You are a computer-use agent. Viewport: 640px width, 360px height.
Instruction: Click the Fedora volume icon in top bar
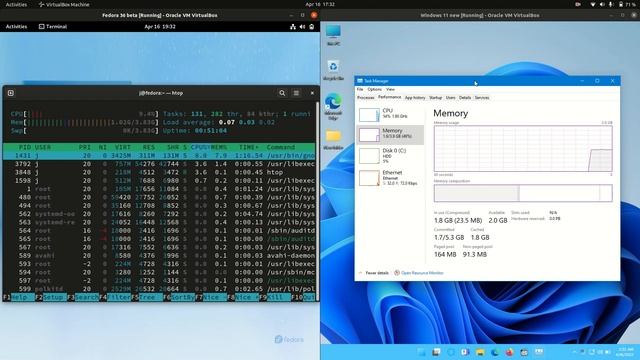coord(302,27)
